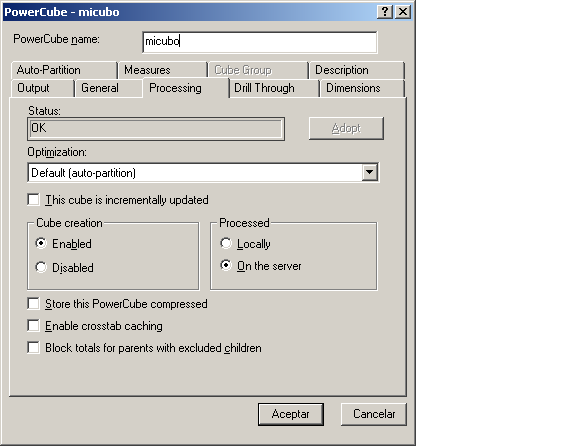Open the Measures tab
This screenshot has height=446, width=576.
tap(163, 70)
